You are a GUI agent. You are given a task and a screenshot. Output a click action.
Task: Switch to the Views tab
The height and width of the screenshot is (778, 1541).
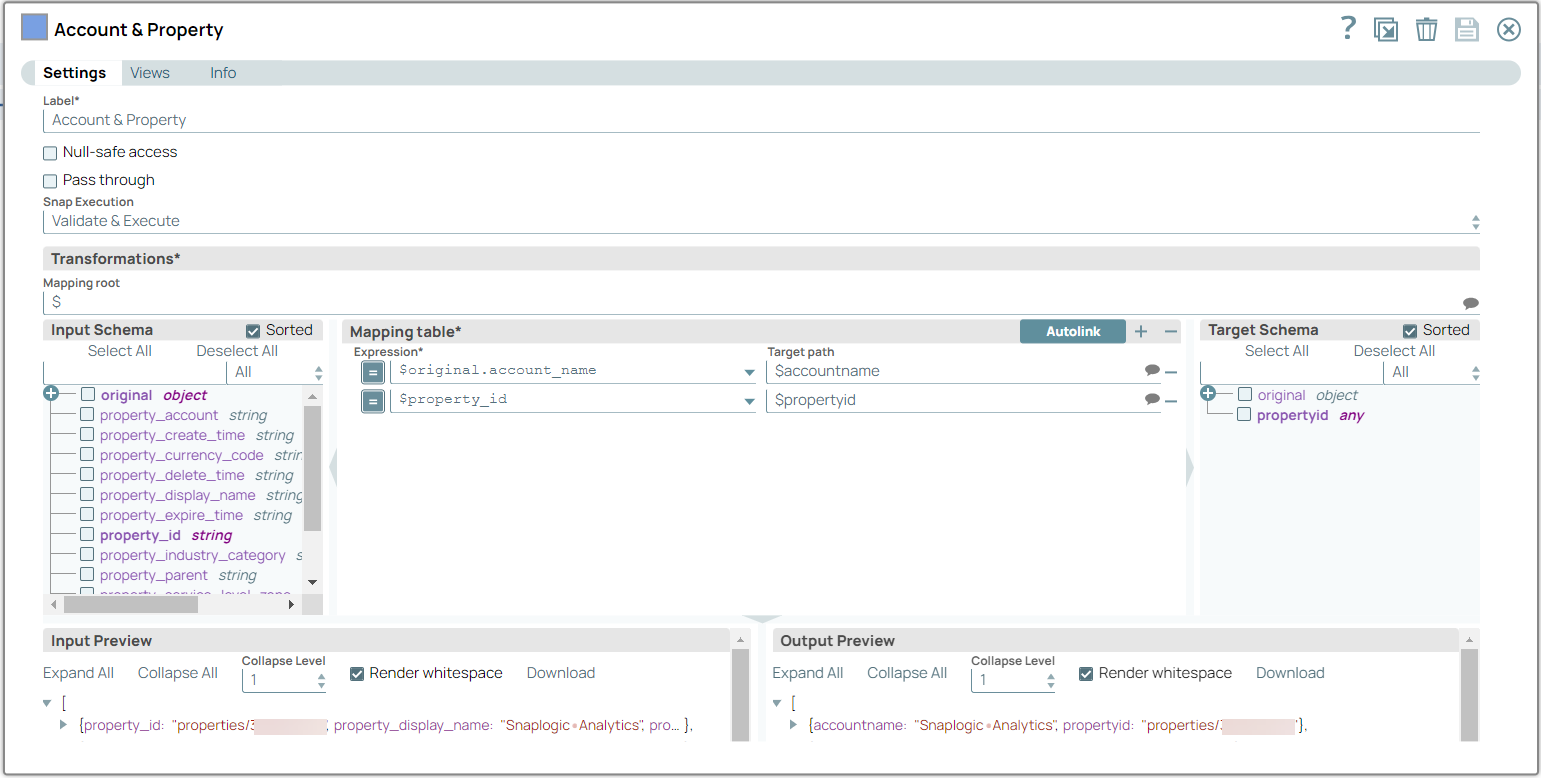(x=149, y=72)
